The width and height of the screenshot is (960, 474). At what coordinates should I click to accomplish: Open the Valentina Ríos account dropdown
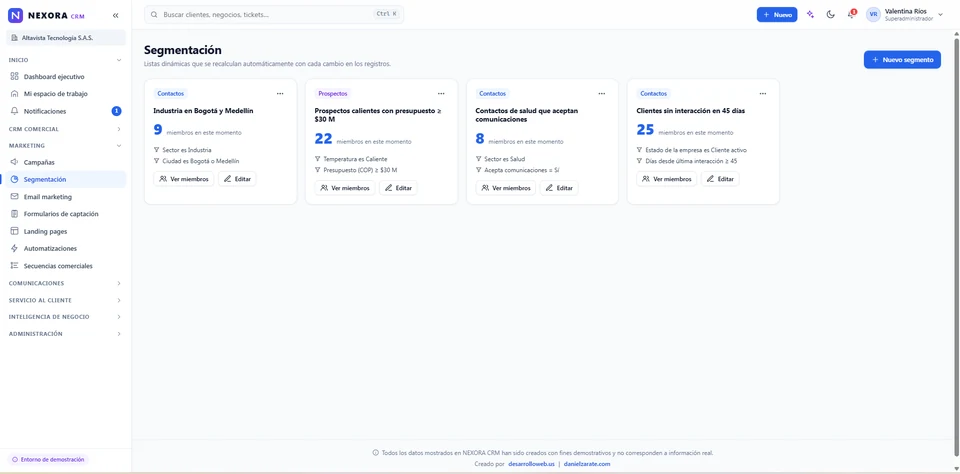(x=905, y=15)
